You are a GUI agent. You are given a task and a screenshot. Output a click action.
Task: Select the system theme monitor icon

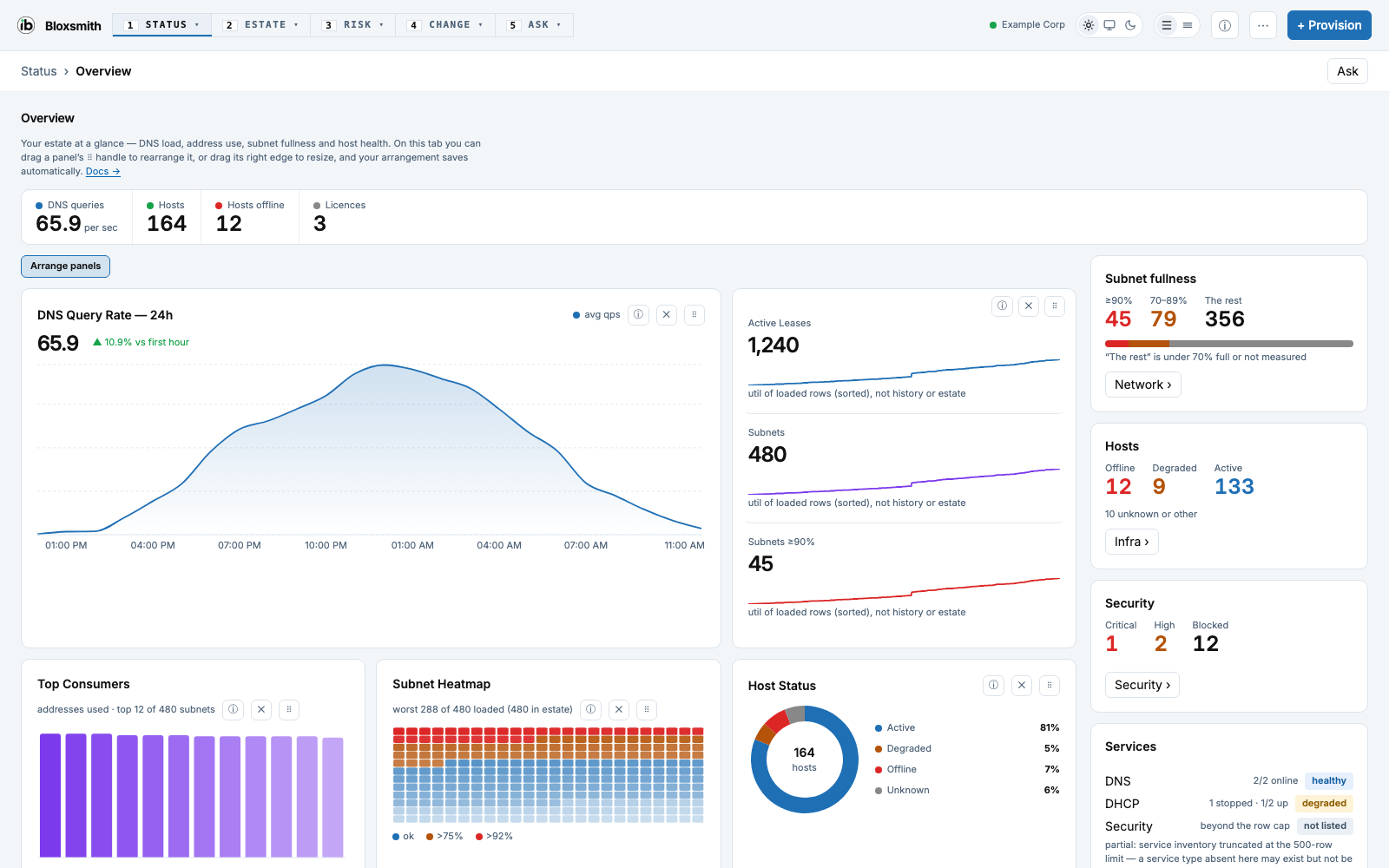1109,25
